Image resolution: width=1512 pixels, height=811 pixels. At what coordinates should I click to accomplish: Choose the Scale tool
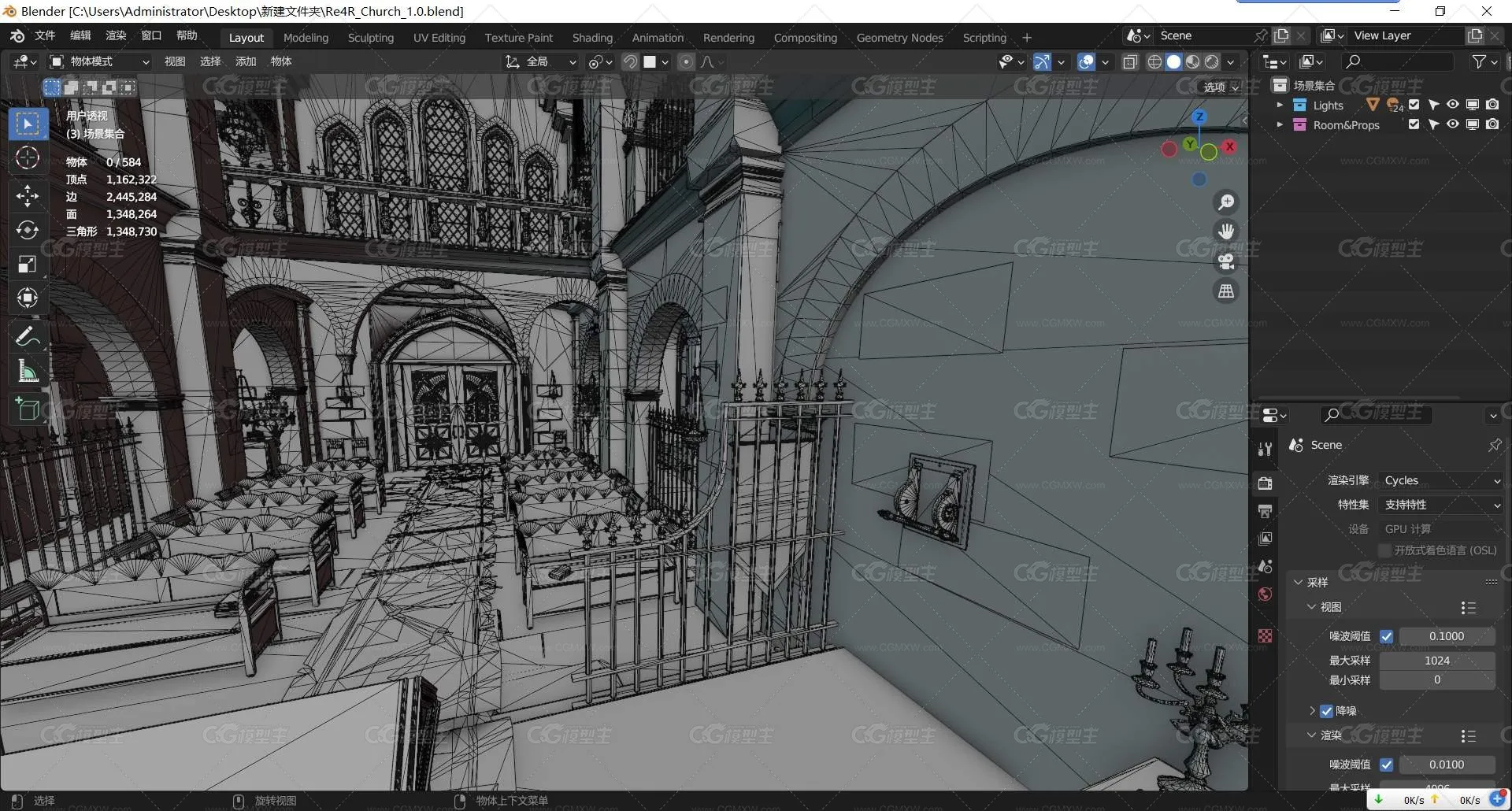pyautogui.click(x=28, y=264)
